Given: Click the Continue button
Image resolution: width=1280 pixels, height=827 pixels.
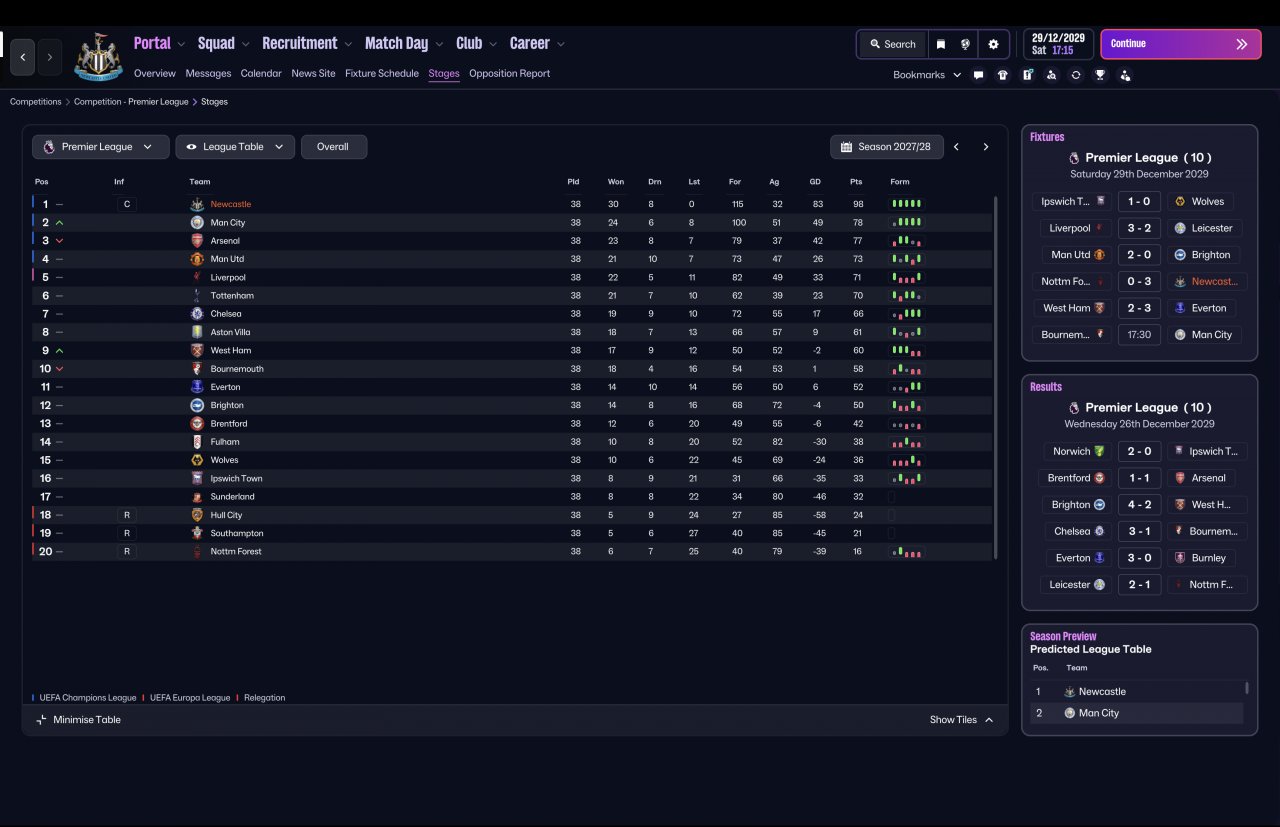Looking at the screenshot, I should 1181,44.
